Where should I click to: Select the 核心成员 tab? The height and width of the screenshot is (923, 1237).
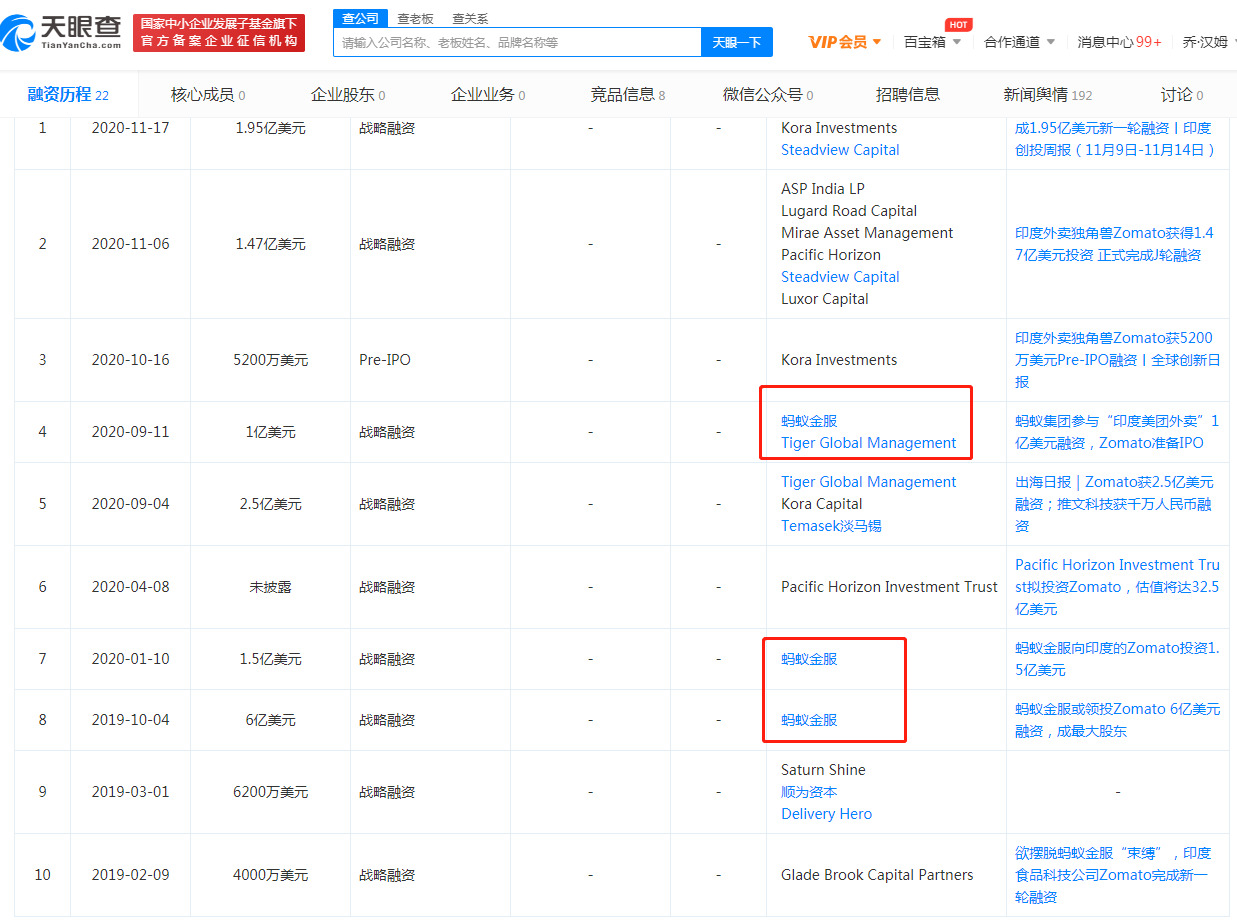click(208, 95)
